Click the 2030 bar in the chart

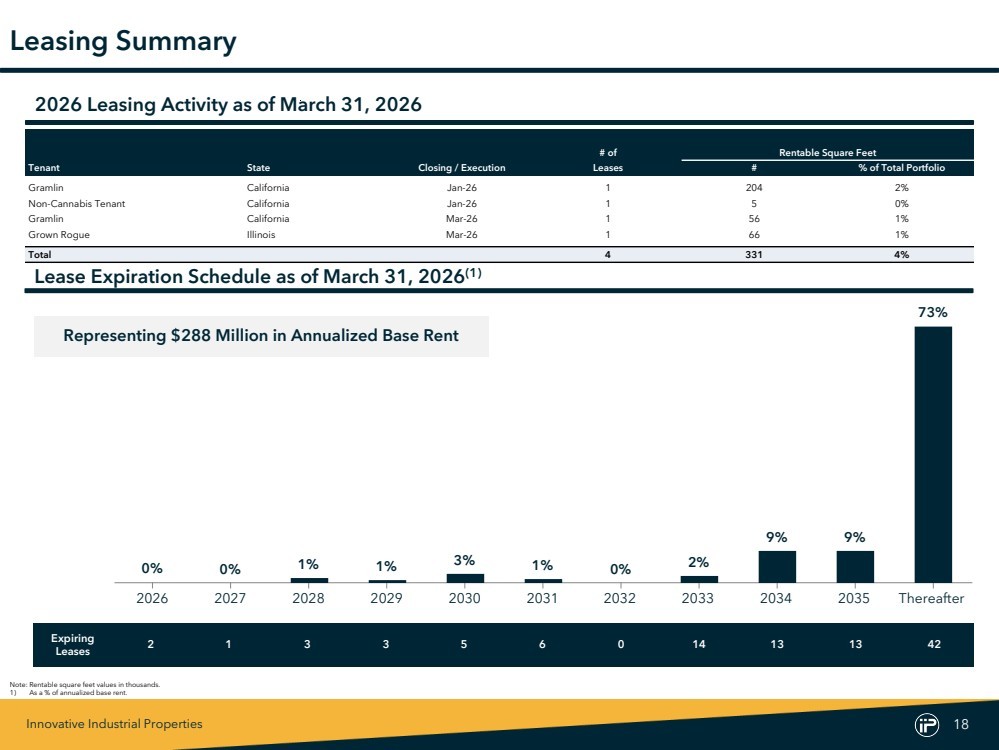point(465,578)
